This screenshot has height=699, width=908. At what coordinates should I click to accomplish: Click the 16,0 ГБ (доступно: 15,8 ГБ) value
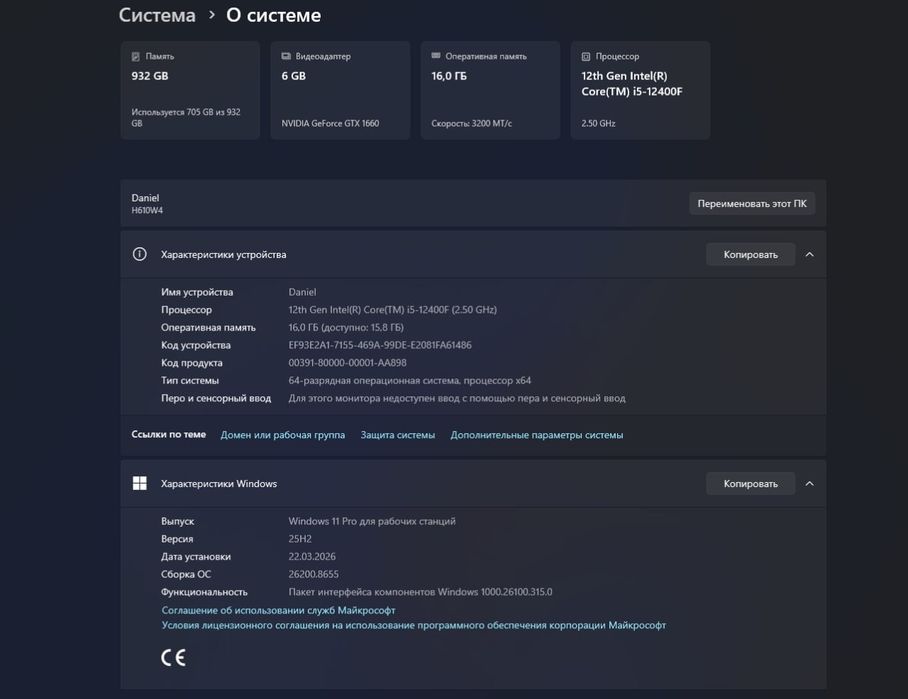(x=346, y=327)
